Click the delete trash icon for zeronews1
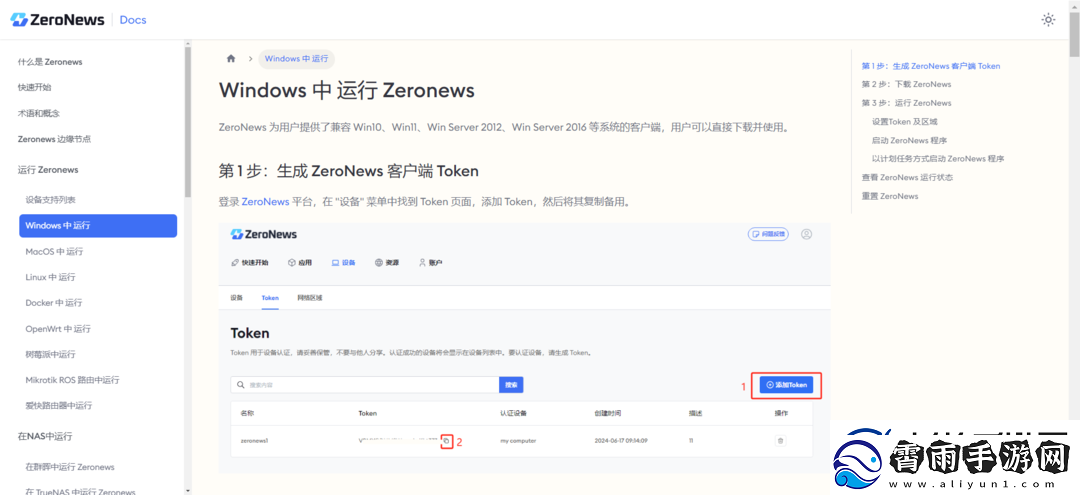 [780, 441]
